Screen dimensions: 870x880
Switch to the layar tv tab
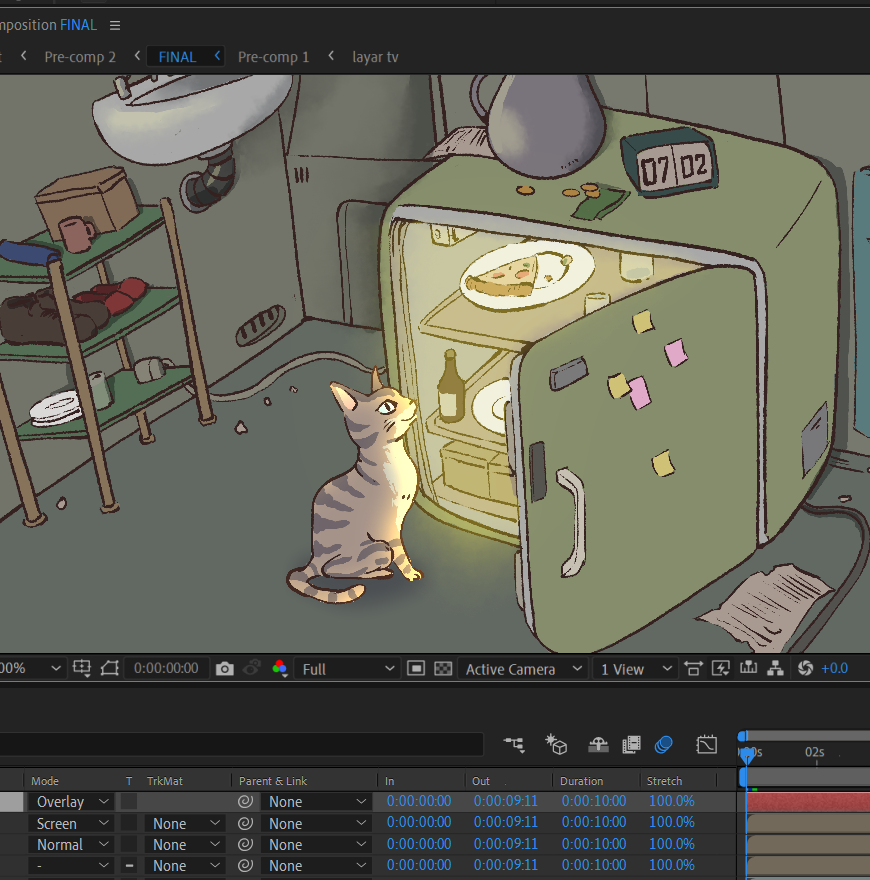point(375,57)
